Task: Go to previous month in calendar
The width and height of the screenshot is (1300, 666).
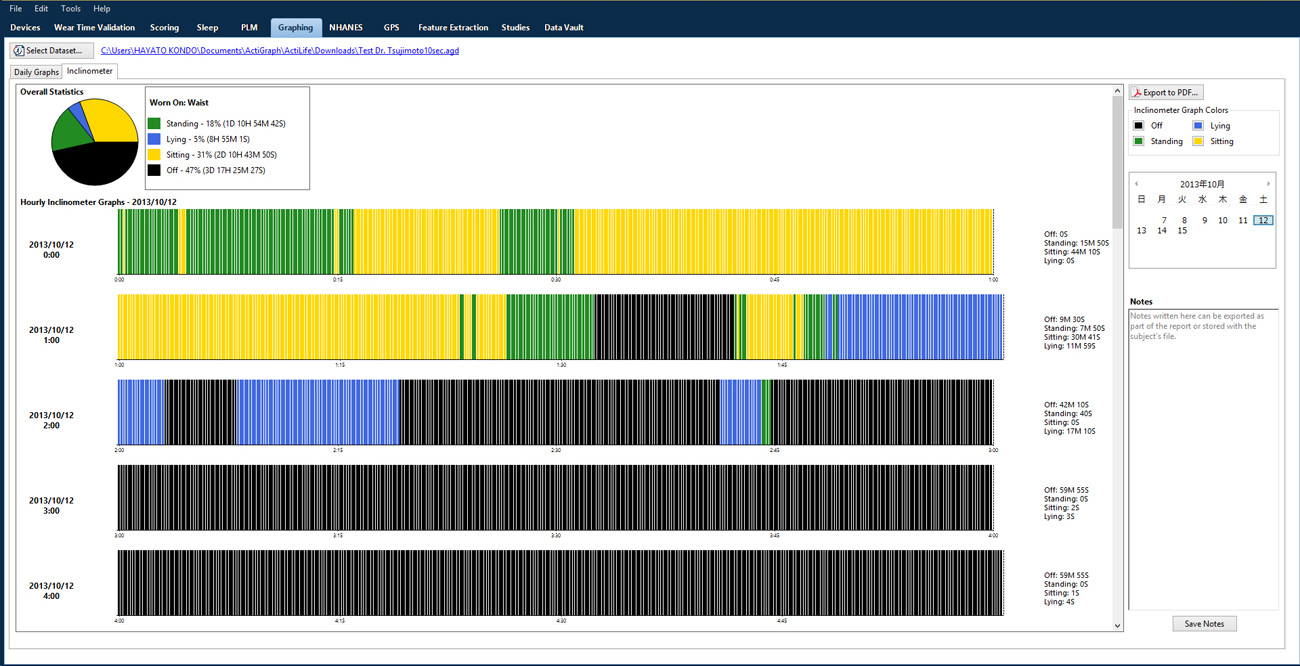Action: (1136, 184)
